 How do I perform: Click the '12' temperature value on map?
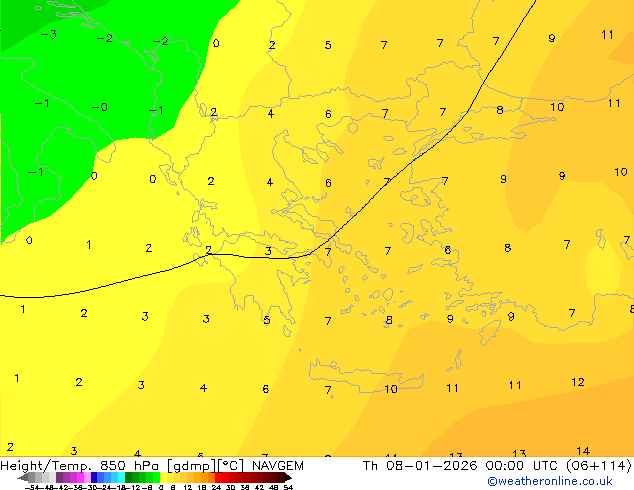point(578,382)
